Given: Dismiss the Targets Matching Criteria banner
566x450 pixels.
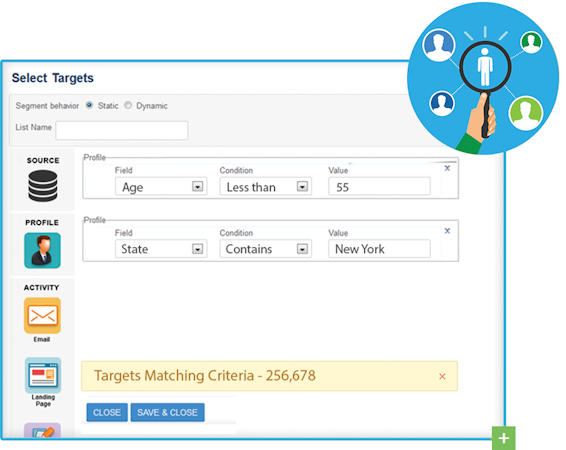Looking at the screenshot, I should click(x=442, y=376).
